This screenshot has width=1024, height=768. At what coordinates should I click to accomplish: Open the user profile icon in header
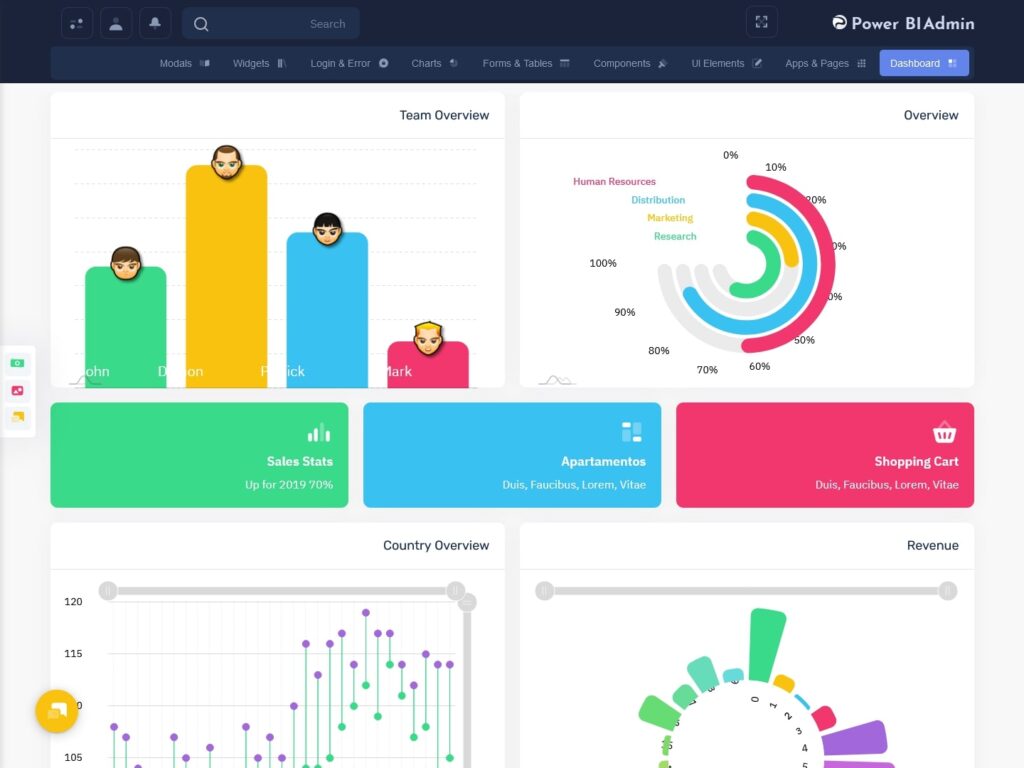[x=116, y=23]
